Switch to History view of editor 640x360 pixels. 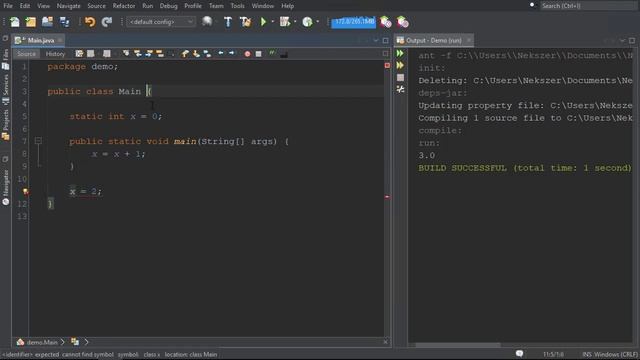click(x=55, y=54)
